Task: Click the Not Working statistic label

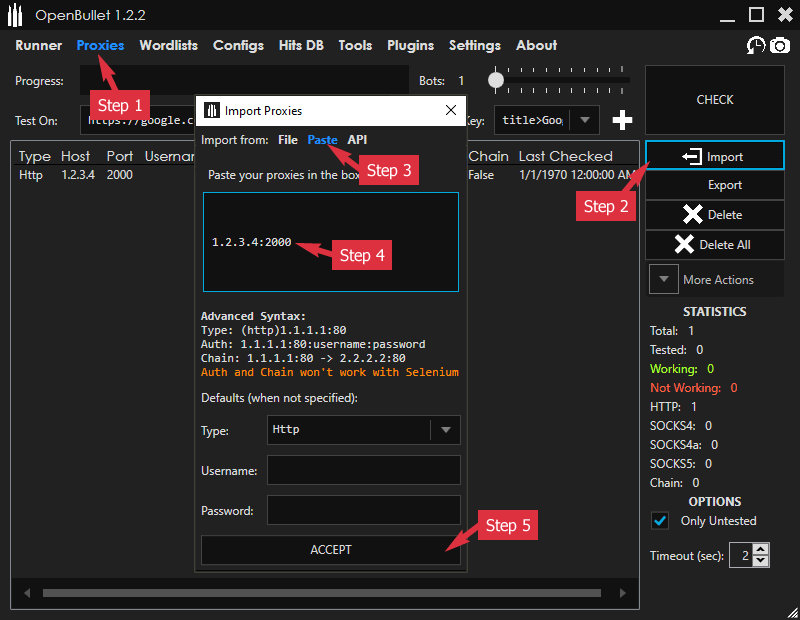Action: coord(685,388)
